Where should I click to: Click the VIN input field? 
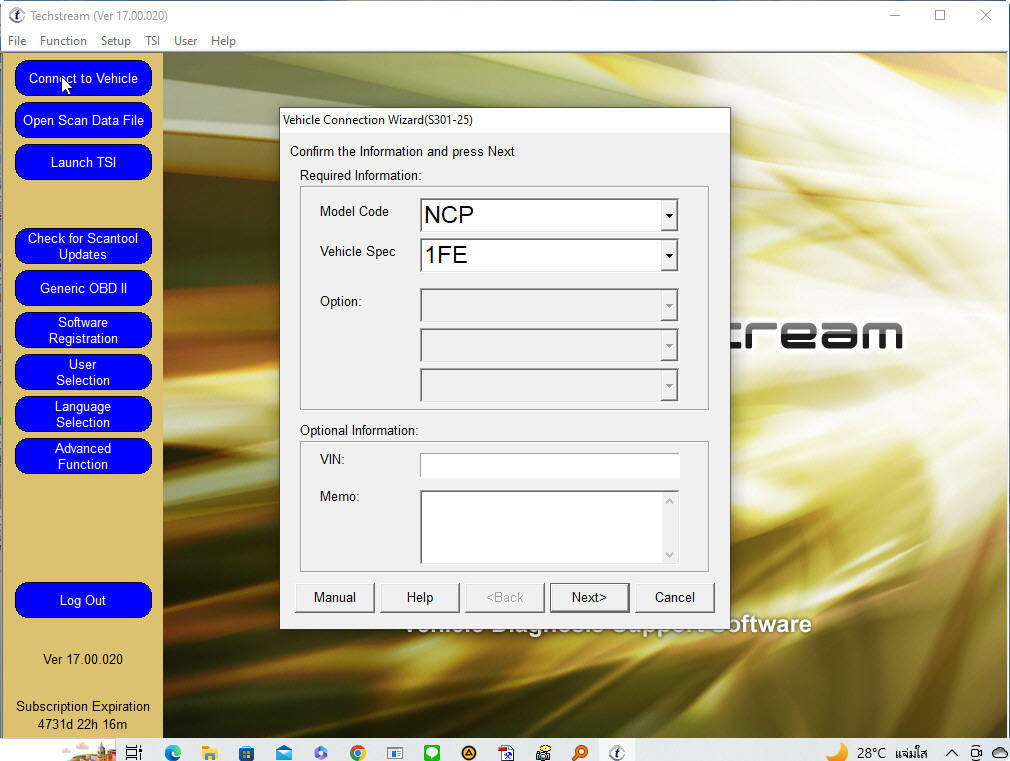(549, 466)
